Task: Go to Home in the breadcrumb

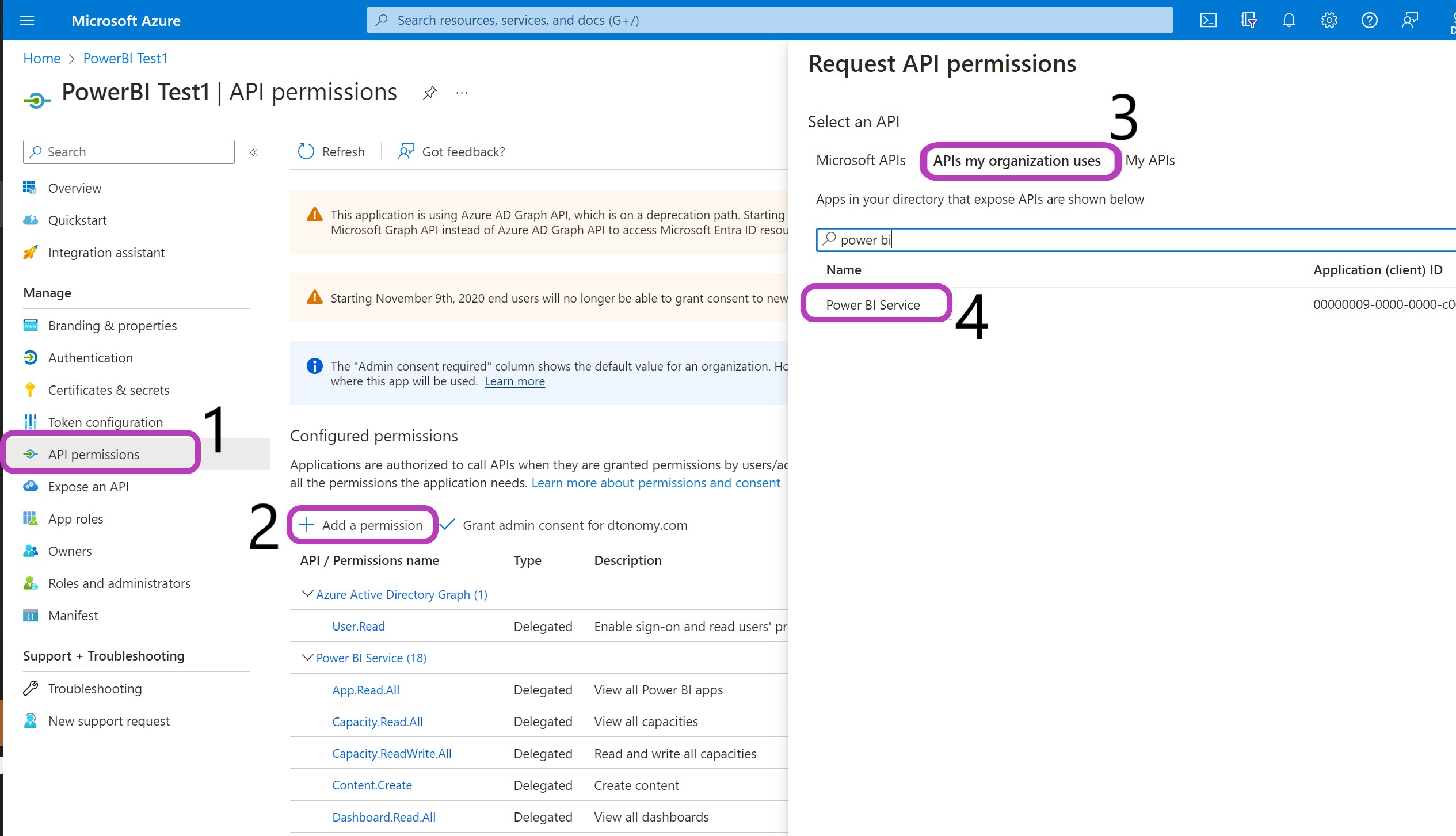Action: (x=41, y=59)
